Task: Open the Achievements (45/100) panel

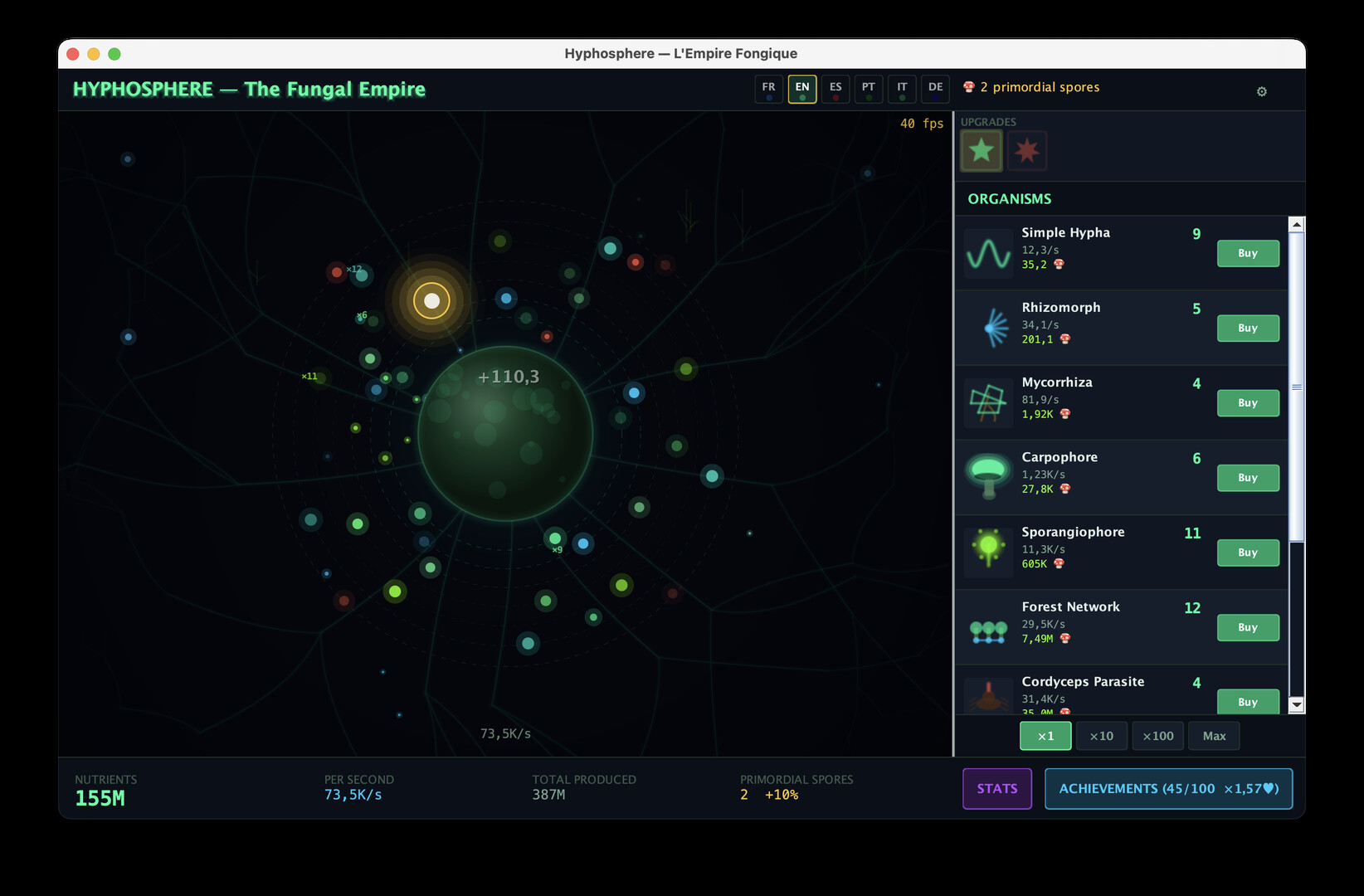Action: click(x=1167, y=788)
